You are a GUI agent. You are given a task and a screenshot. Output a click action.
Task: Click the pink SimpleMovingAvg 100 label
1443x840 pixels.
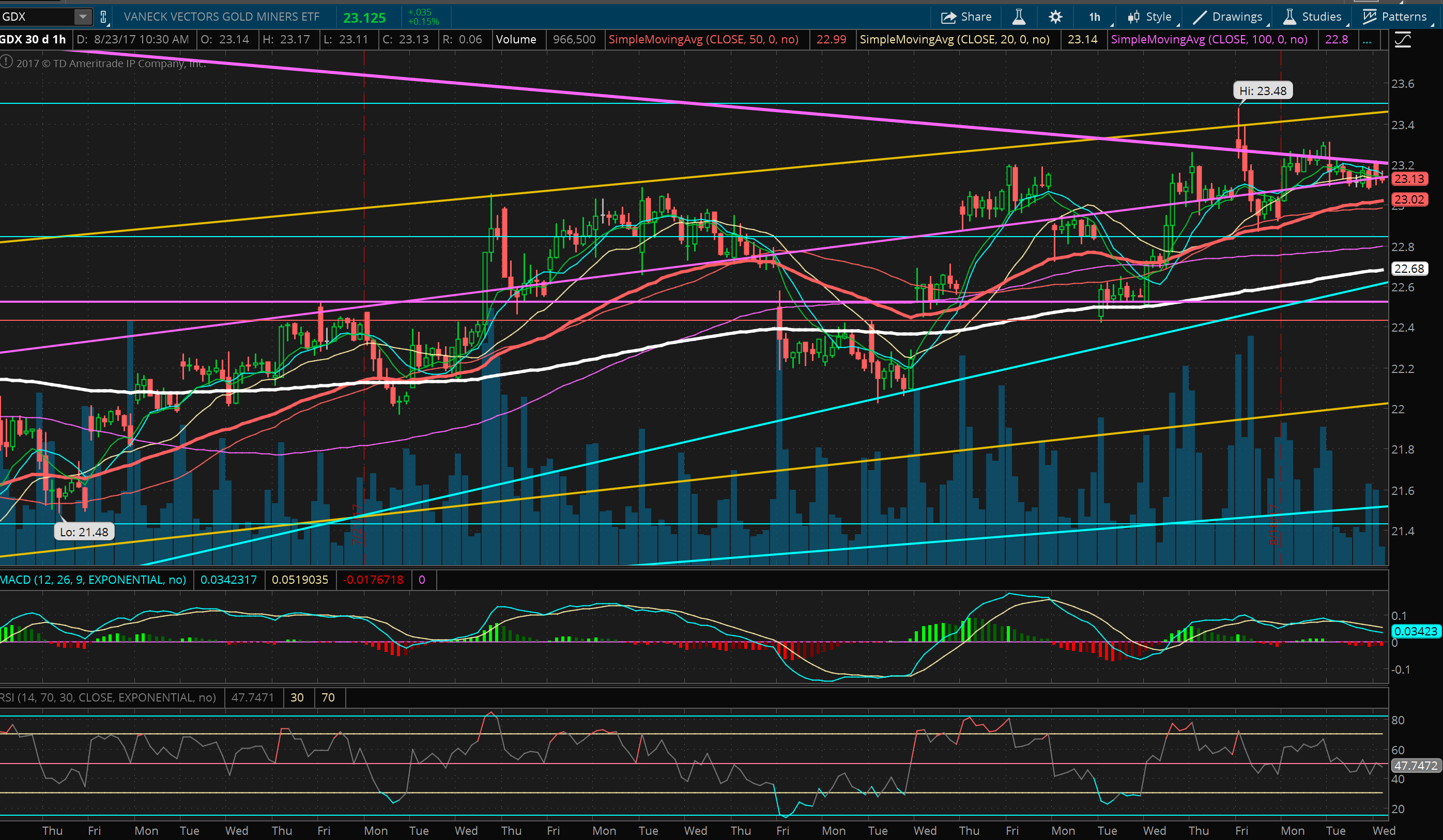pyautogui.click(x=1209, y=39)
